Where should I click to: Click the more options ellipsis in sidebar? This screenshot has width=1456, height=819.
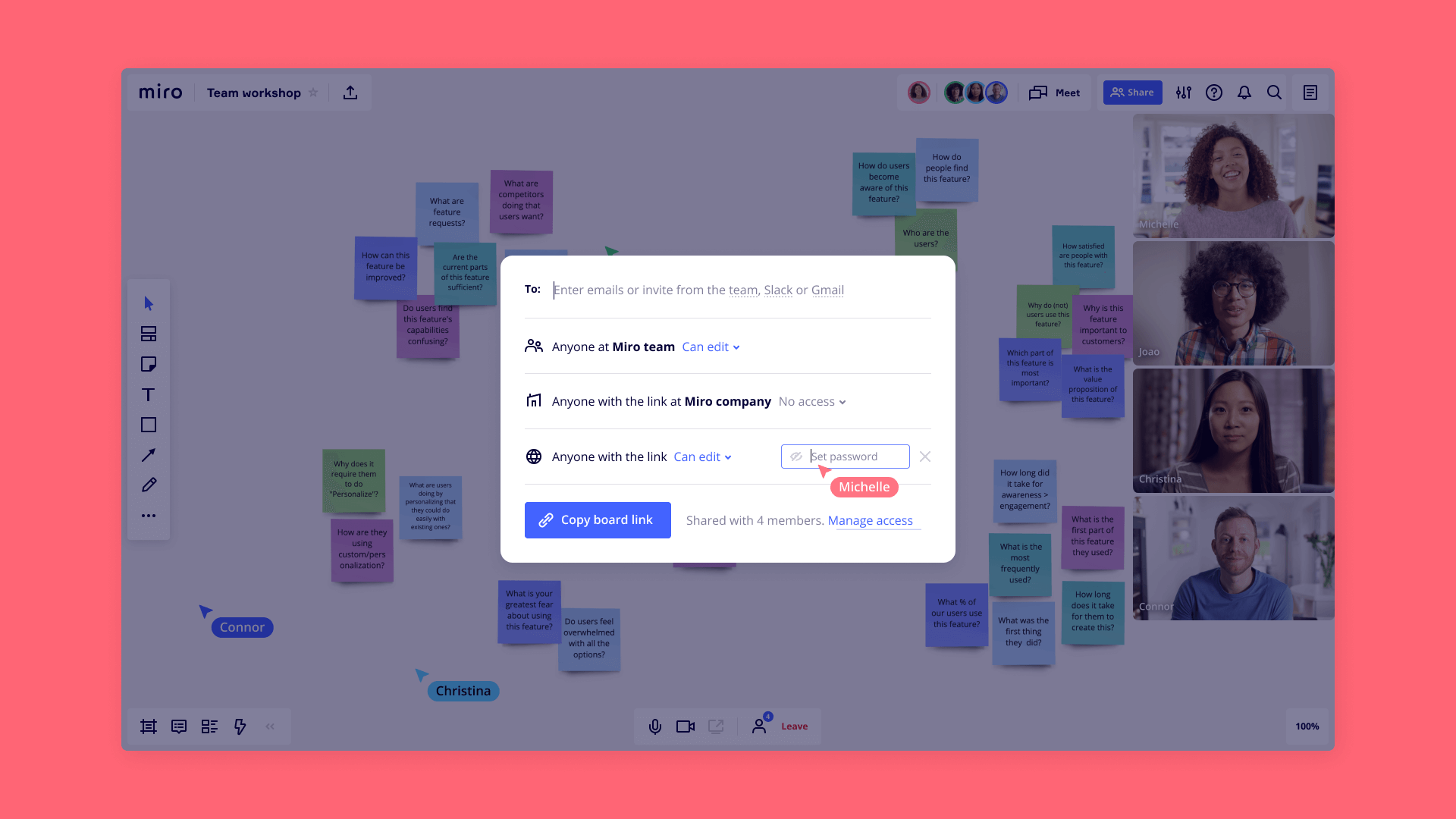148,515
